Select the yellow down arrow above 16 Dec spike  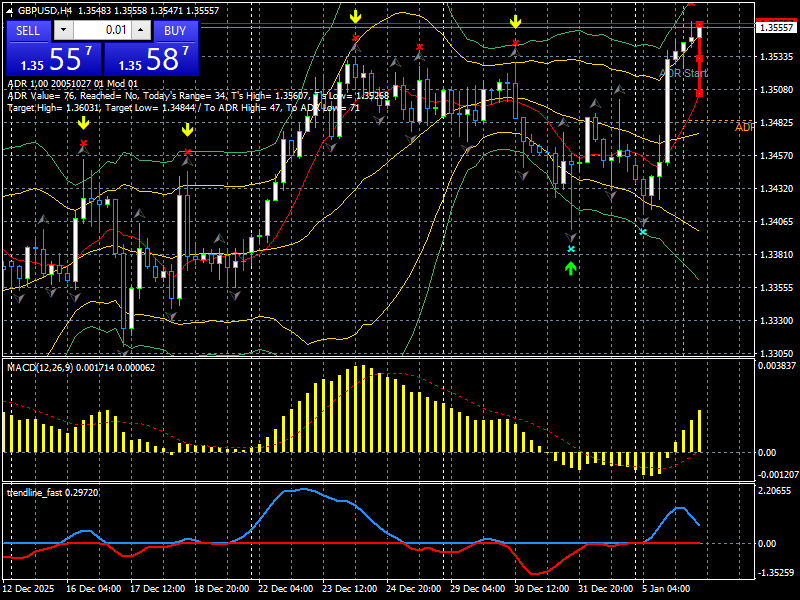pyautogui.click(x=84, y=122)
